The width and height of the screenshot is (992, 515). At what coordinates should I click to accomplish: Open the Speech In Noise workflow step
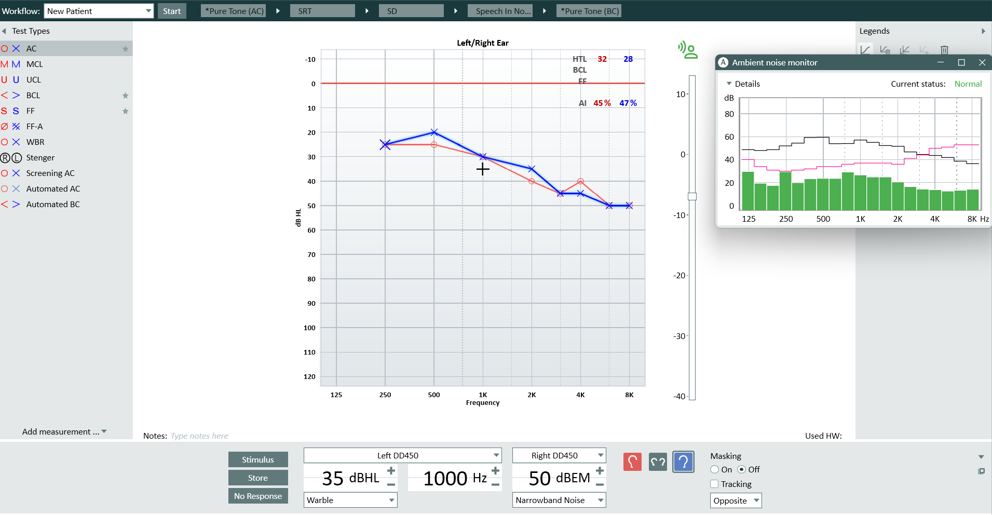point(500,11)
